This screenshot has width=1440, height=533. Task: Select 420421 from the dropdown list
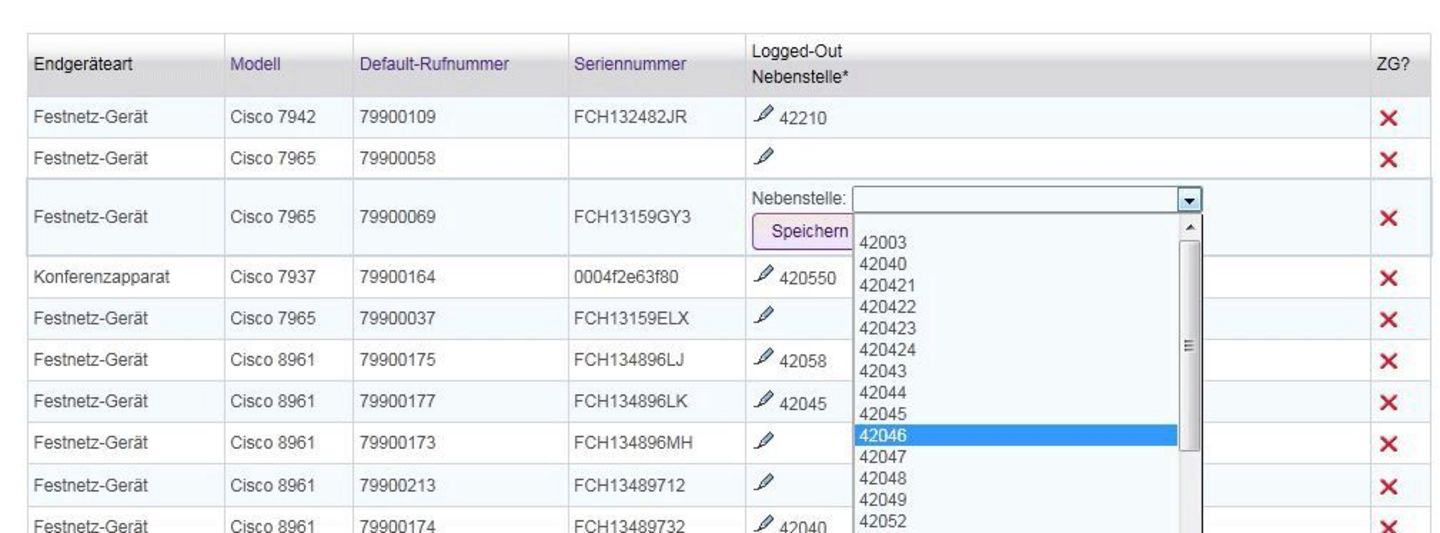pyautogui.click(x=1015, y=284)
